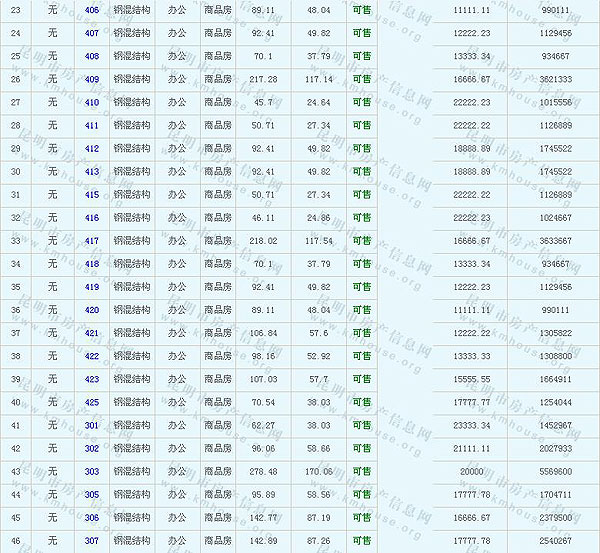
Task: Open room 417 details
Action: pyautogui.click(x=92, y=240)
